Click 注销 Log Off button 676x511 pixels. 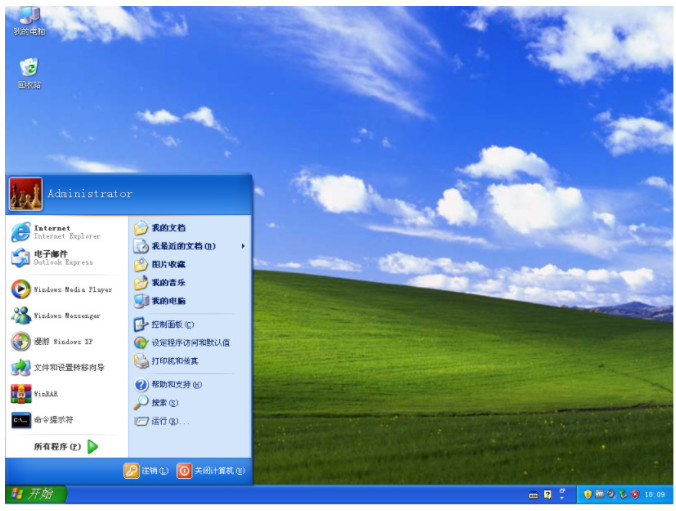[x=145, y=471]
